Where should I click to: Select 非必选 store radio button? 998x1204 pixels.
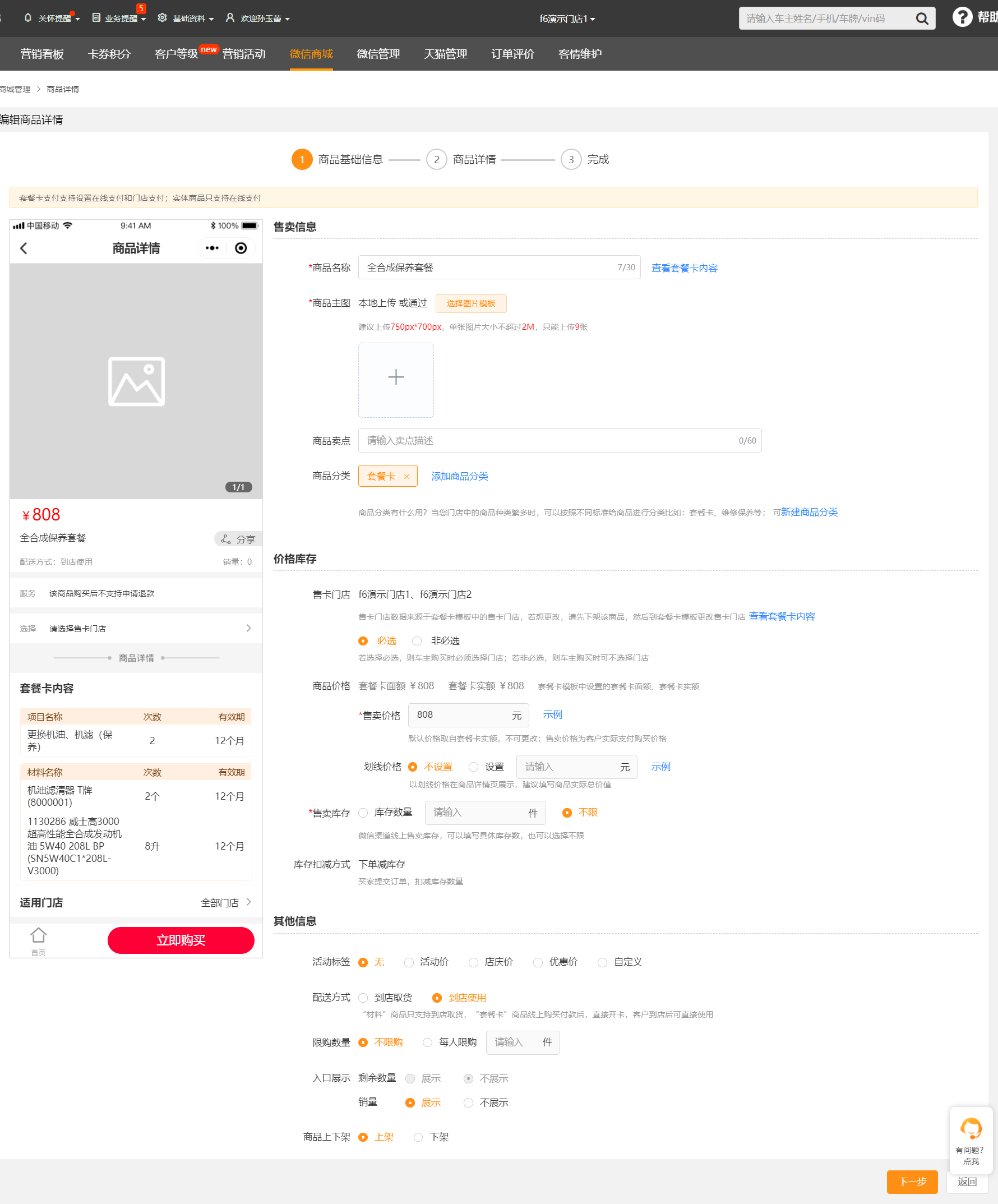coord(417,641)
